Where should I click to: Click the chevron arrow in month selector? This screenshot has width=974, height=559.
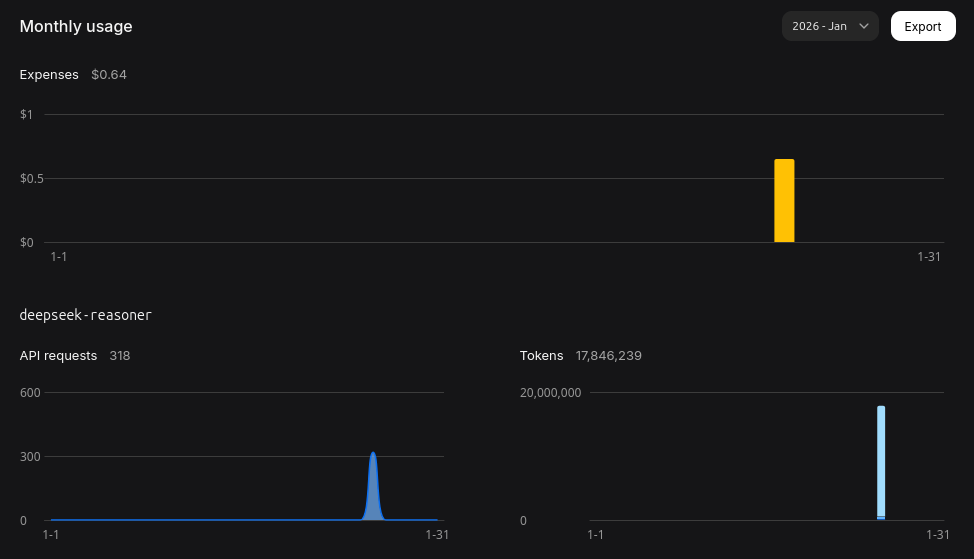(864, 26)
